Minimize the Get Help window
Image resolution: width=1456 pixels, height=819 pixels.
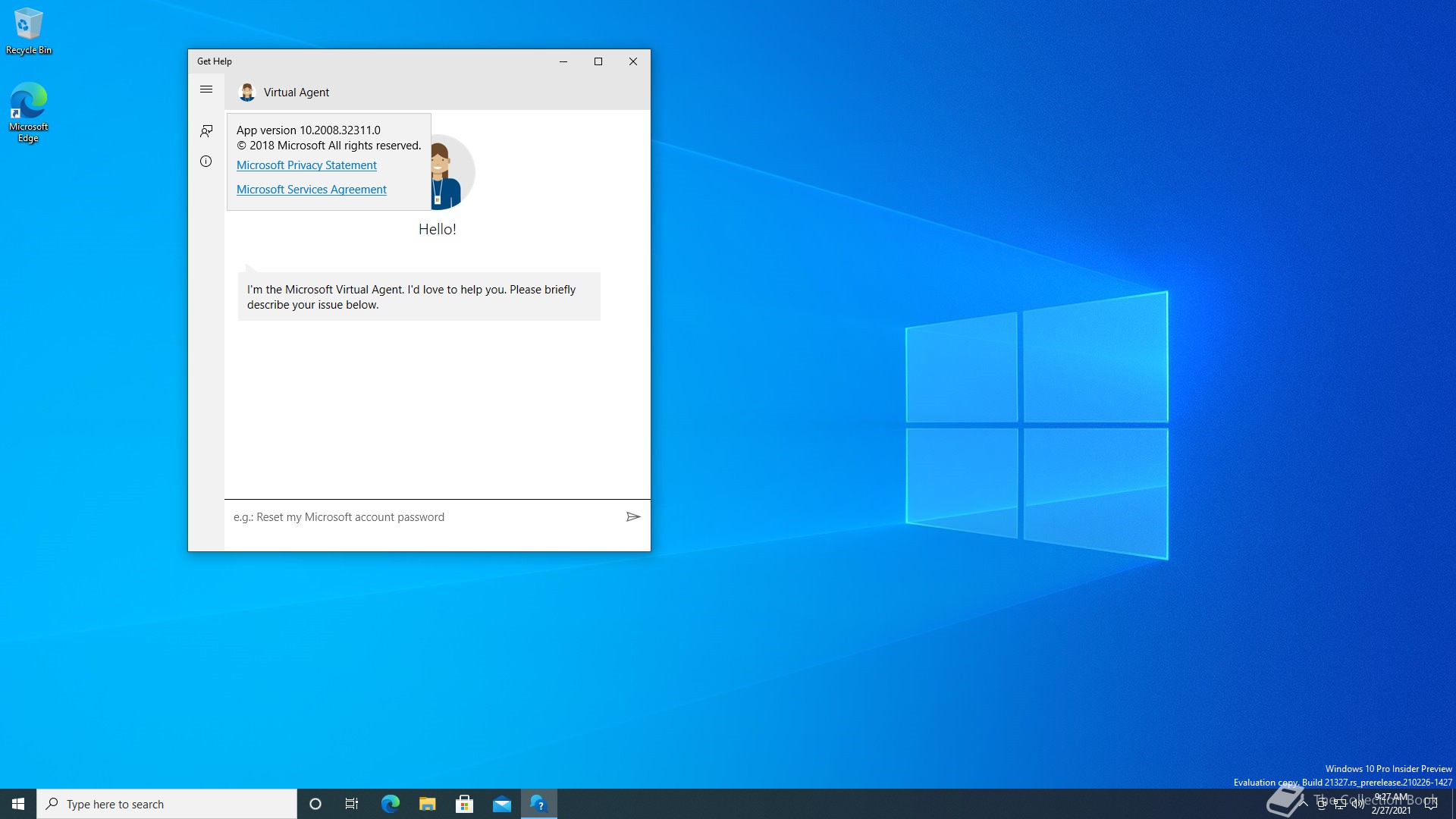point(563,61)
